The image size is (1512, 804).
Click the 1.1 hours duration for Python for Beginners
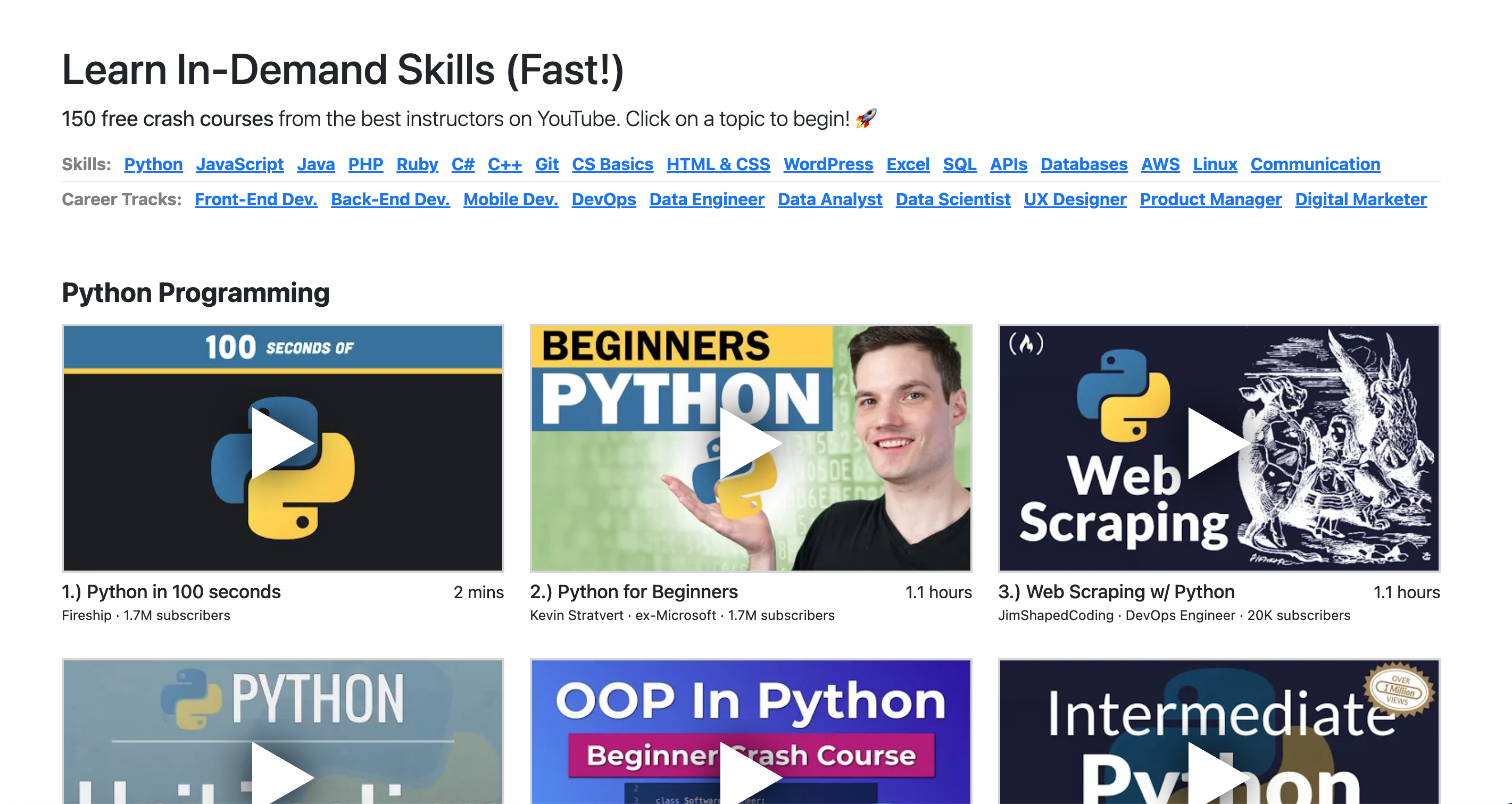click(x=938, y=592)
